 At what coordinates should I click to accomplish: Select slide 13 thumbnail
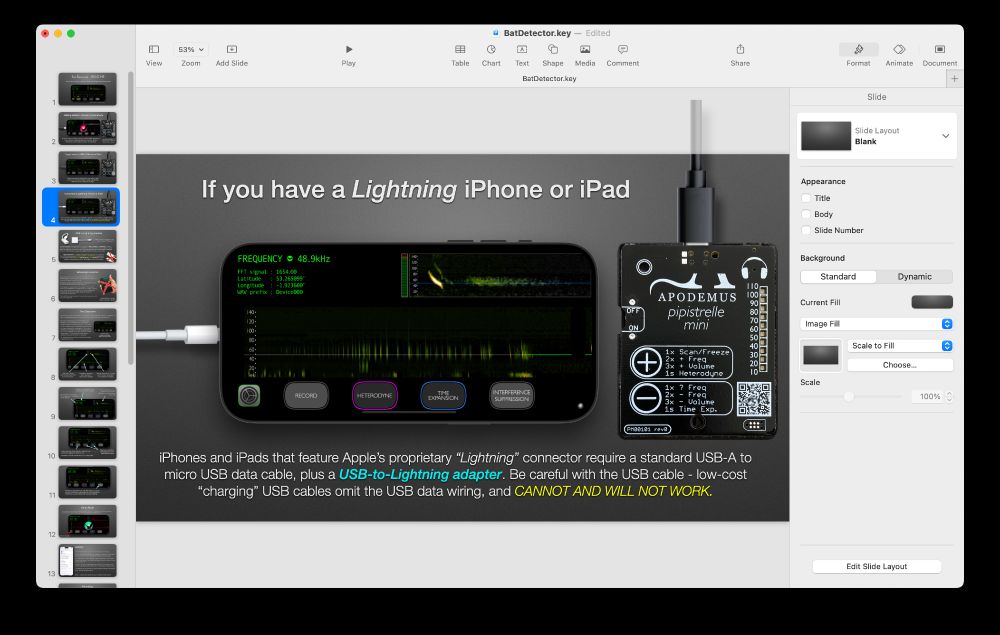[x=87, y=560]
